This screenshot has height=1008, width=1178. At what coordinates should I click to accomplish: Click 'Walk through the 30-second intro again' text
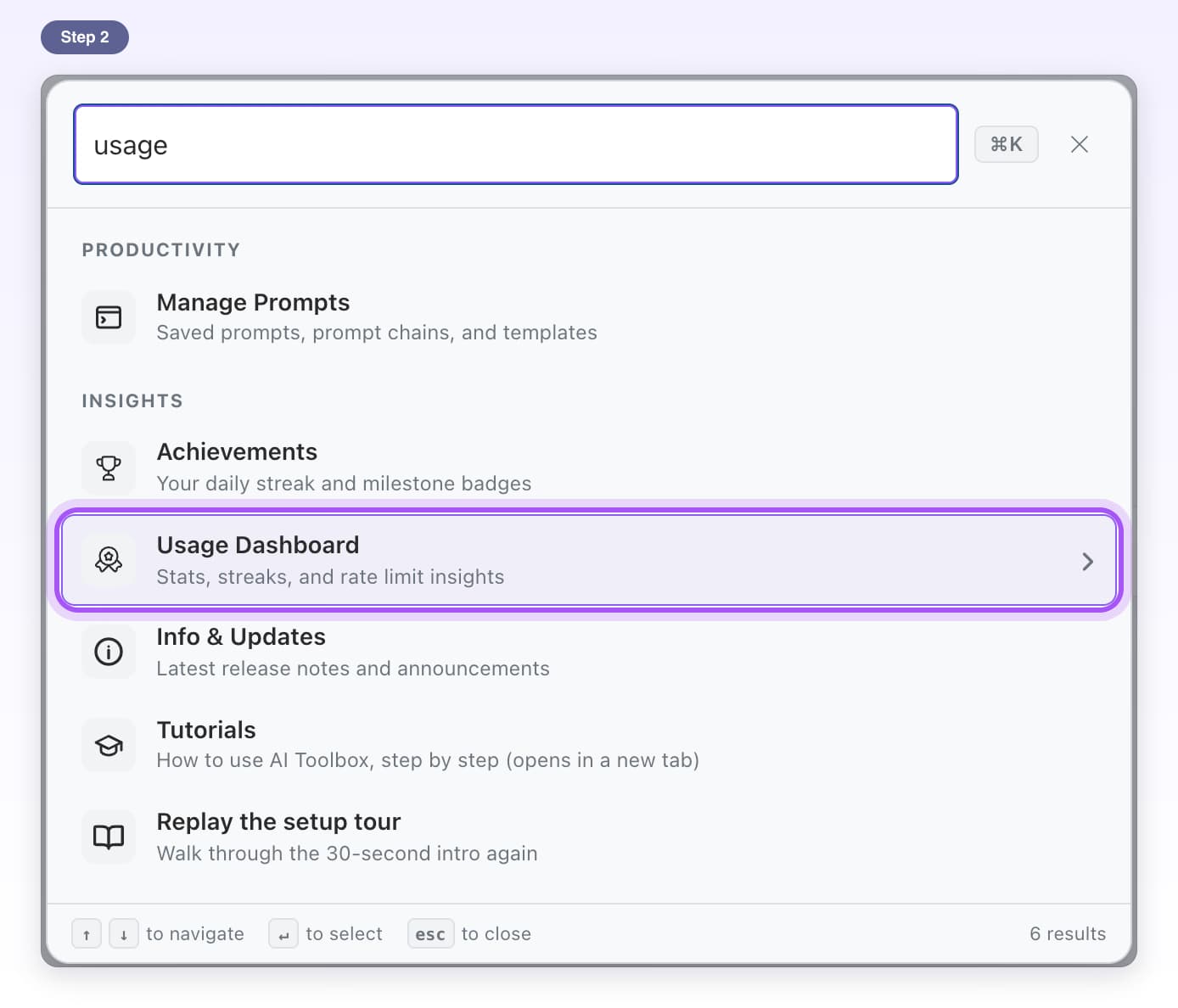click(347, 854)
